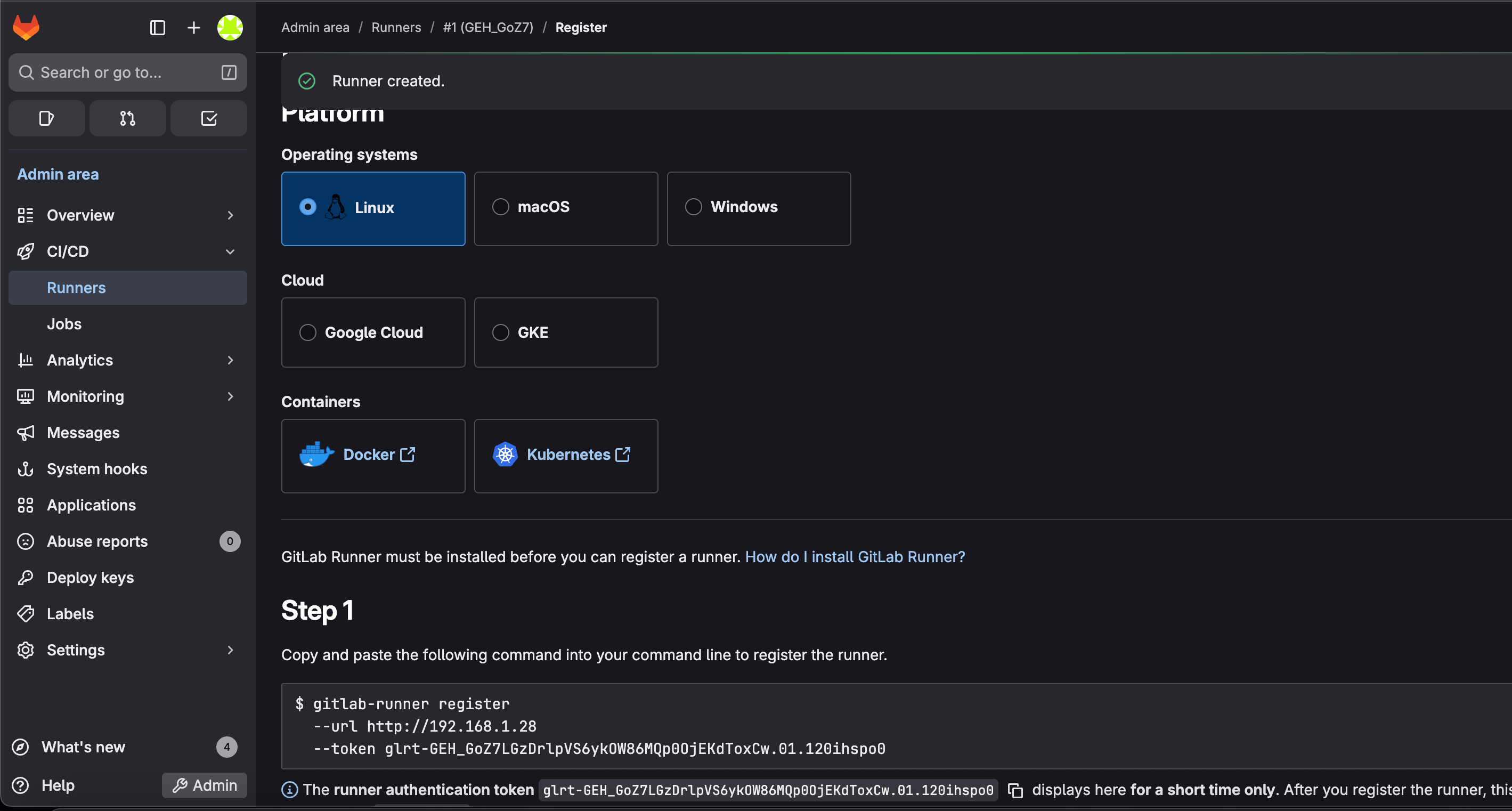Click How do I install GitLab Runner link
Image resolution: width=1512 pixels, height=811 pixels.
(855, 557)
